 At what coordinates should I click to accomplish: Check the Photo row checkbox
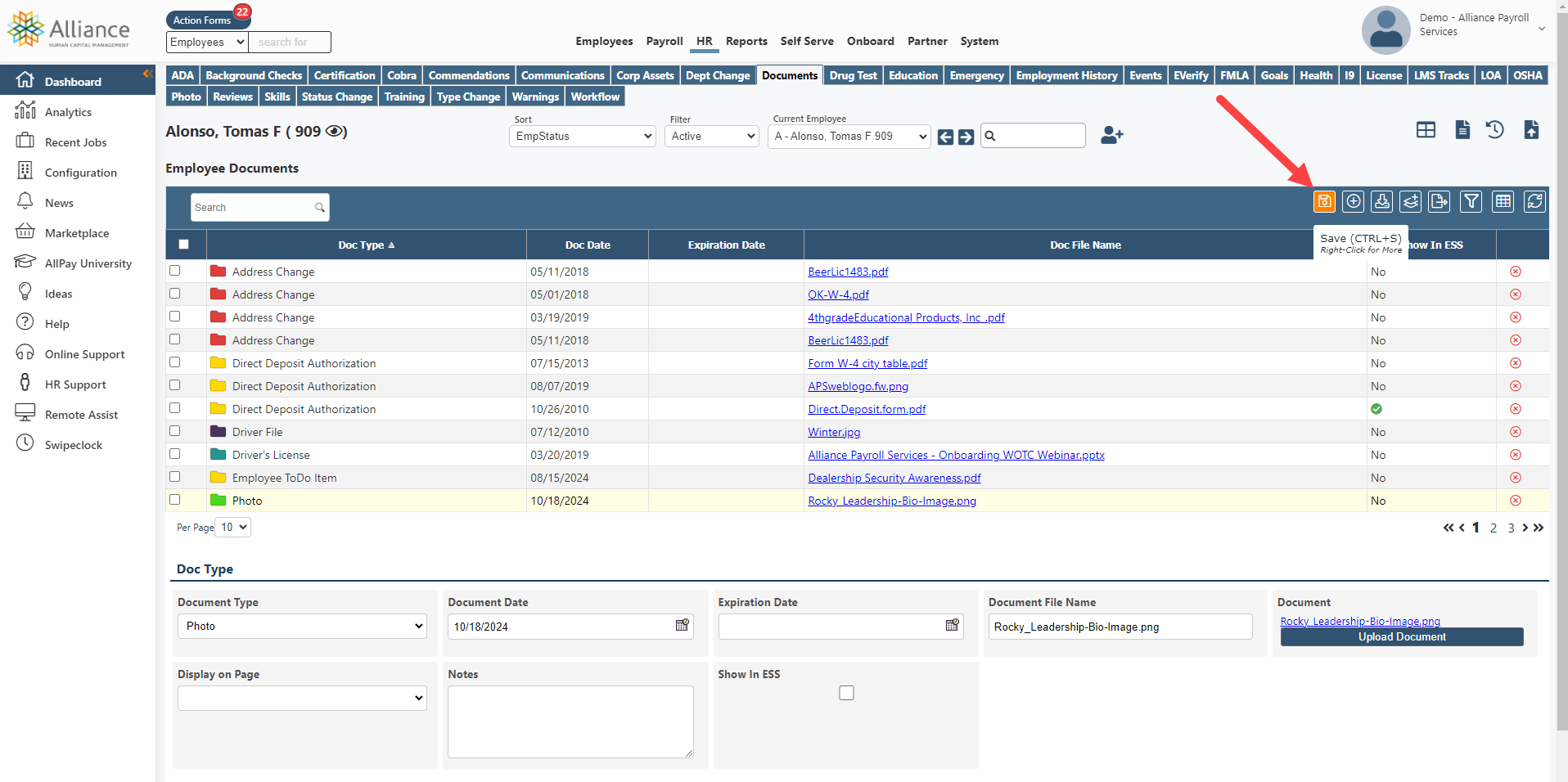(x=174, y=500)
